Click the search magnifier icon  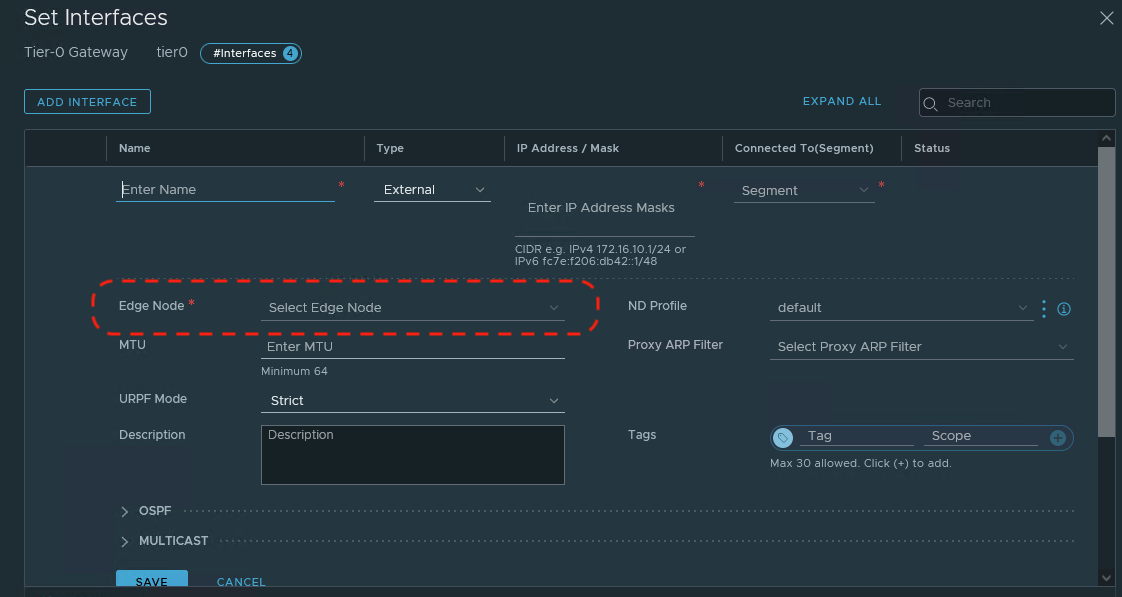(931, 103)
